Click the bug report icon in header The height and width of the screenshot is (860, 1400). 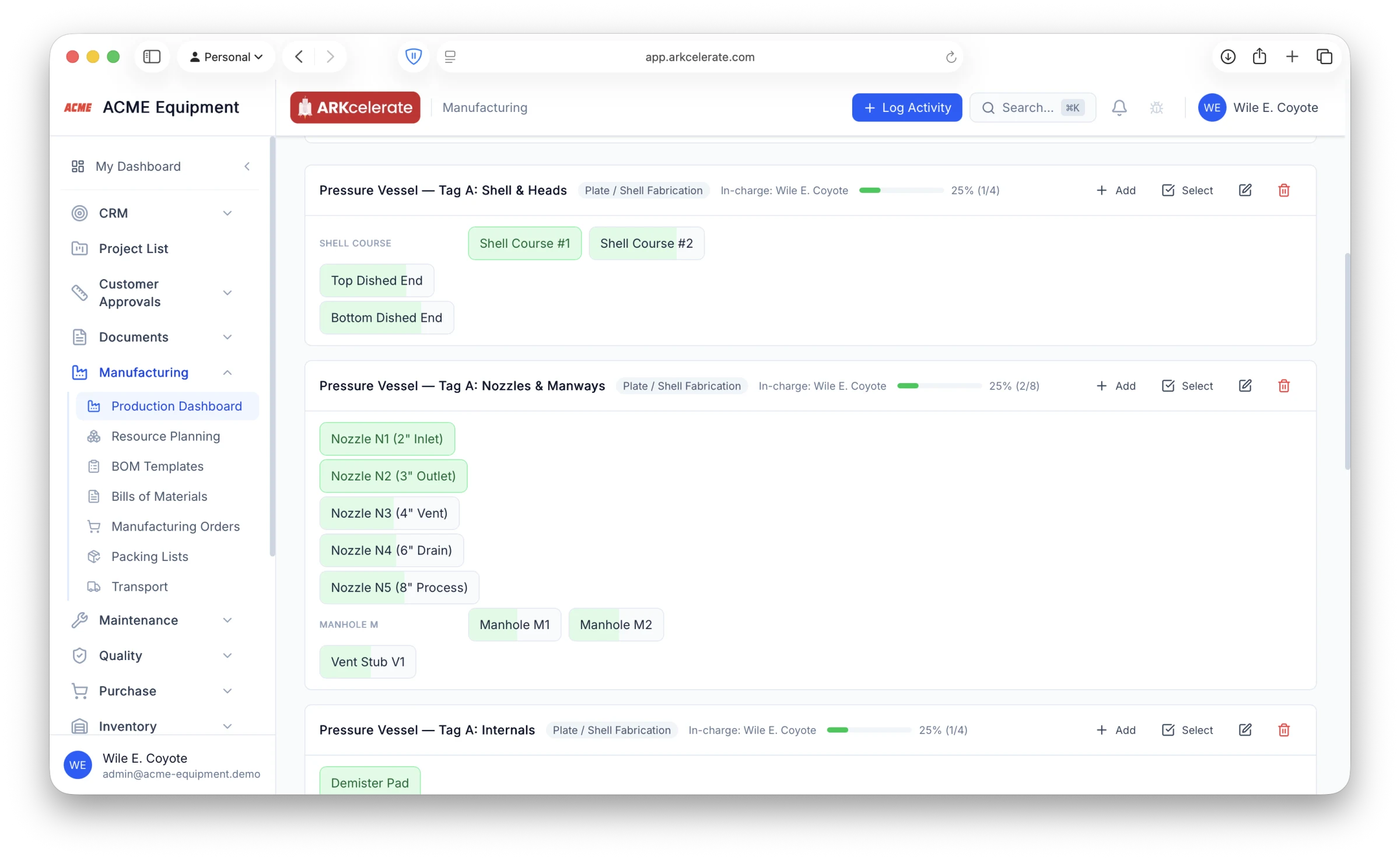pyautogui.click(x=1156, y=107)
